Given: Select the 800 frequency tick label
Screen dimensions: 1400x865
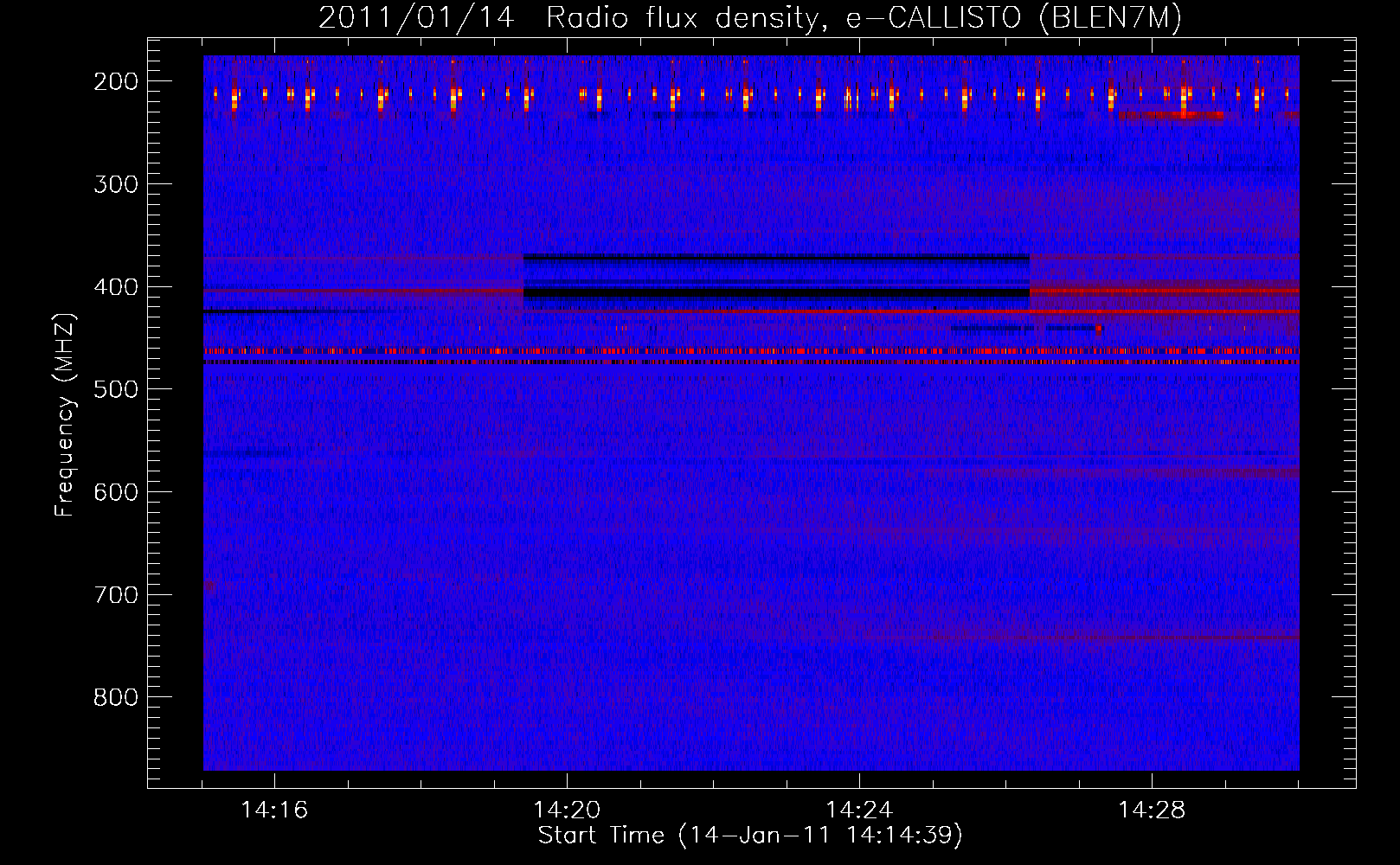Looking at the screenshot, I should click(116, 697).
